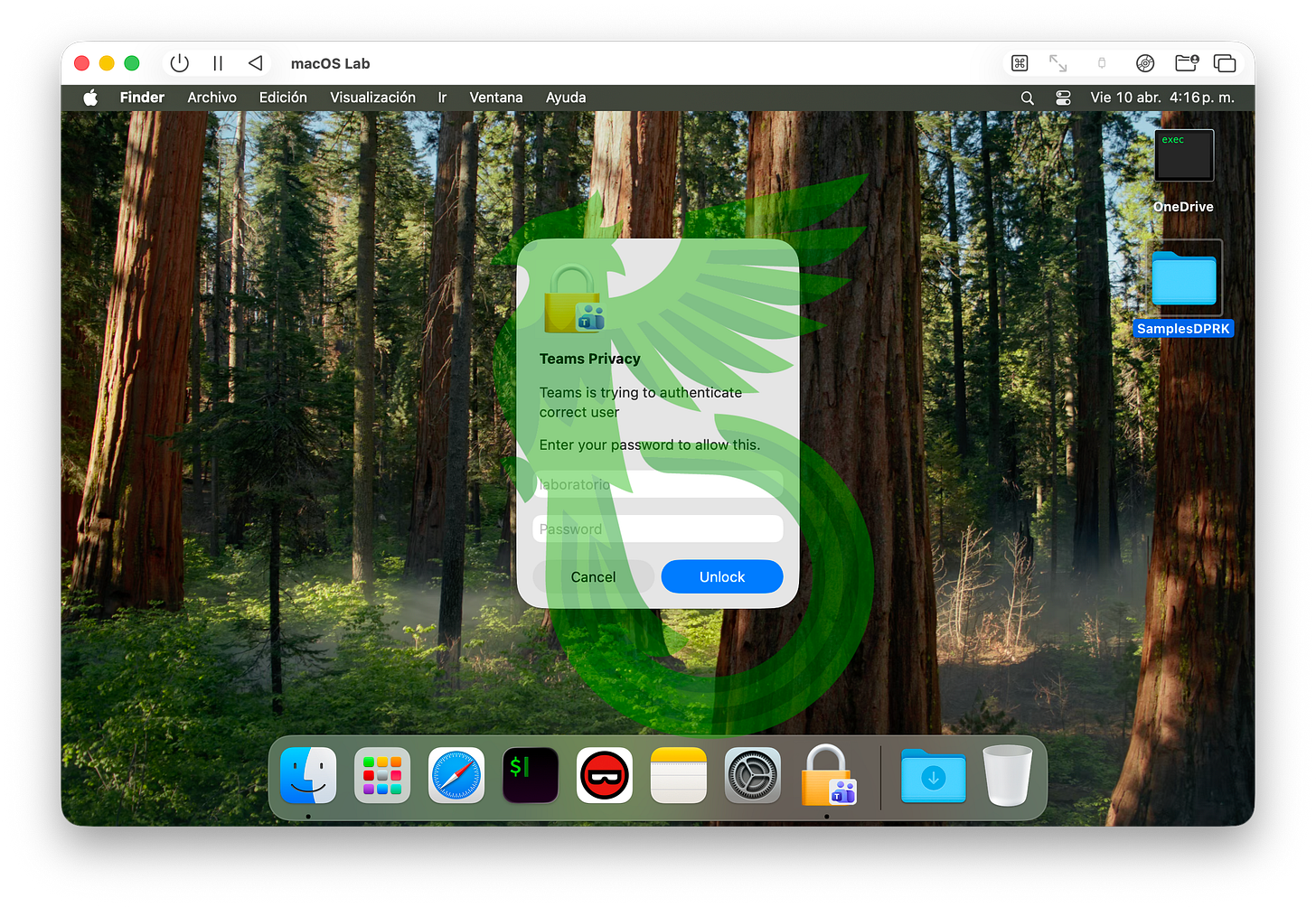
Task: Click the VM power button icon
Action: coord(180,63)
